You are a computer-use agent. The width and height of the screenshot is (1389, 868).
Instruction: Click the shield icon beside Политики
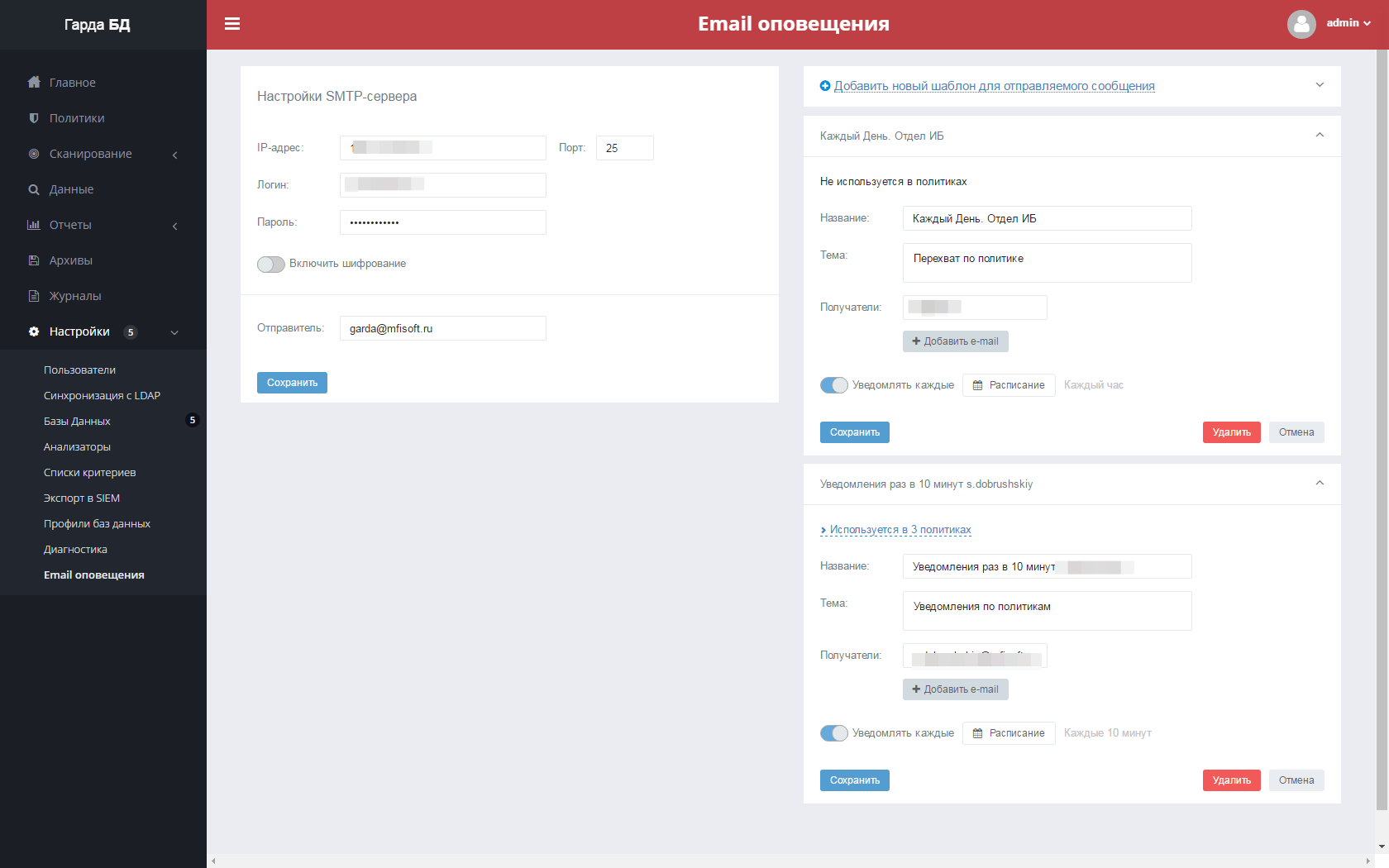pyautogui.click(x=34, y=117)
